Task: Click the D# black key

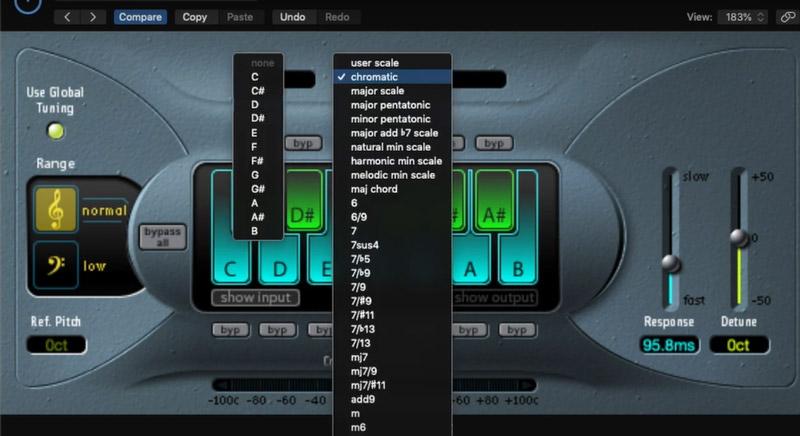Action: [303, 201]
